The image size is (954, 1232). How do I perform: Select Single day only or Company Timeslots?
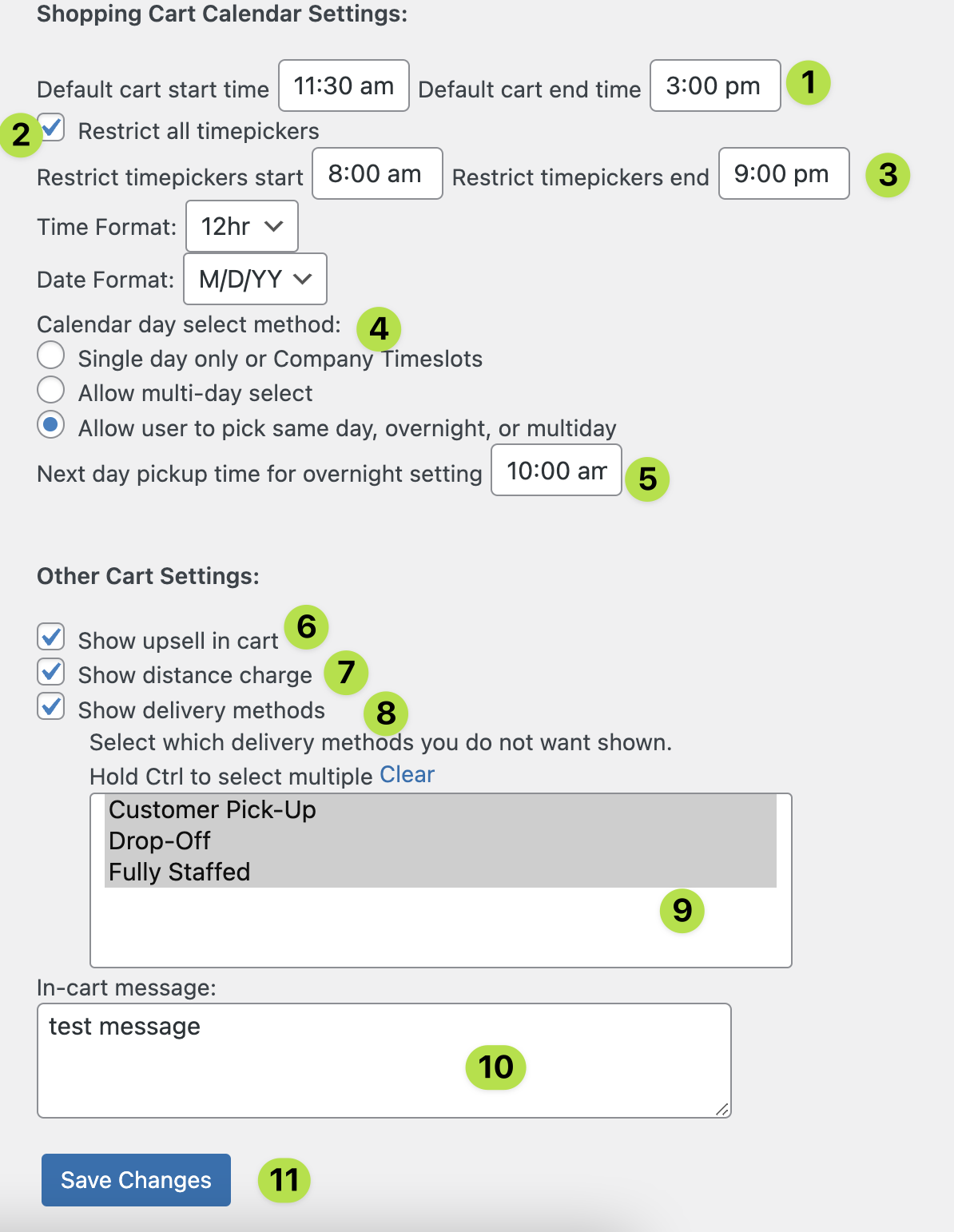point(51,356)
